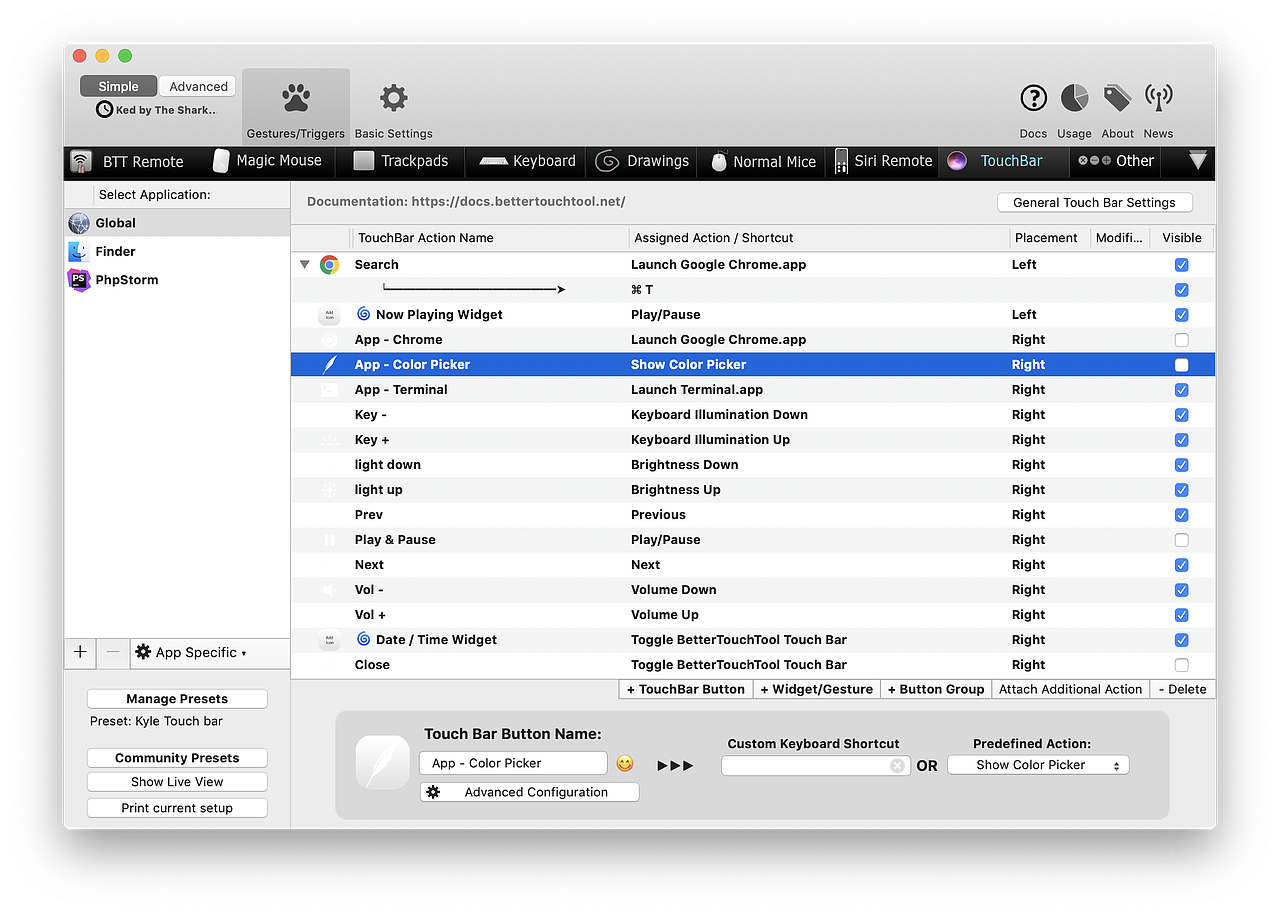Switch to the Keyboard tab
This screenshot has width=1280, height=913.
527,161
